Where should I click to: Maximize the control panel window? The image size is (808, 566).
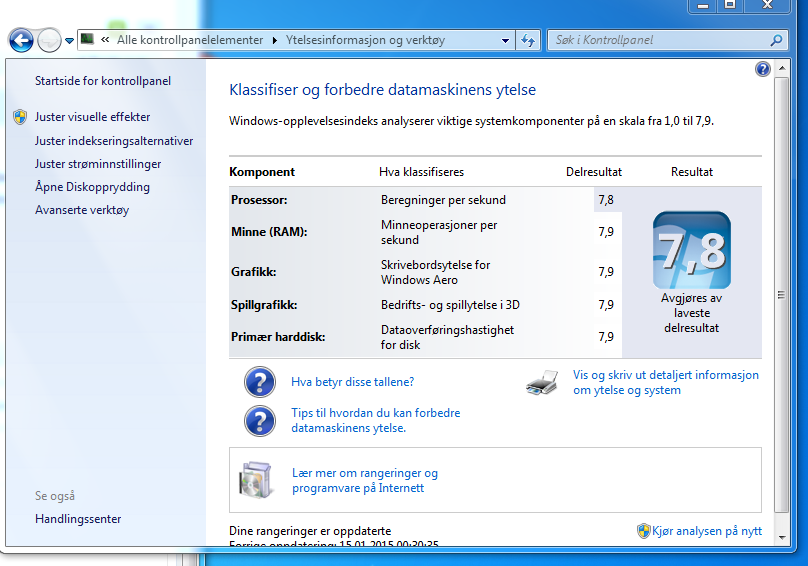click(730, 5)
